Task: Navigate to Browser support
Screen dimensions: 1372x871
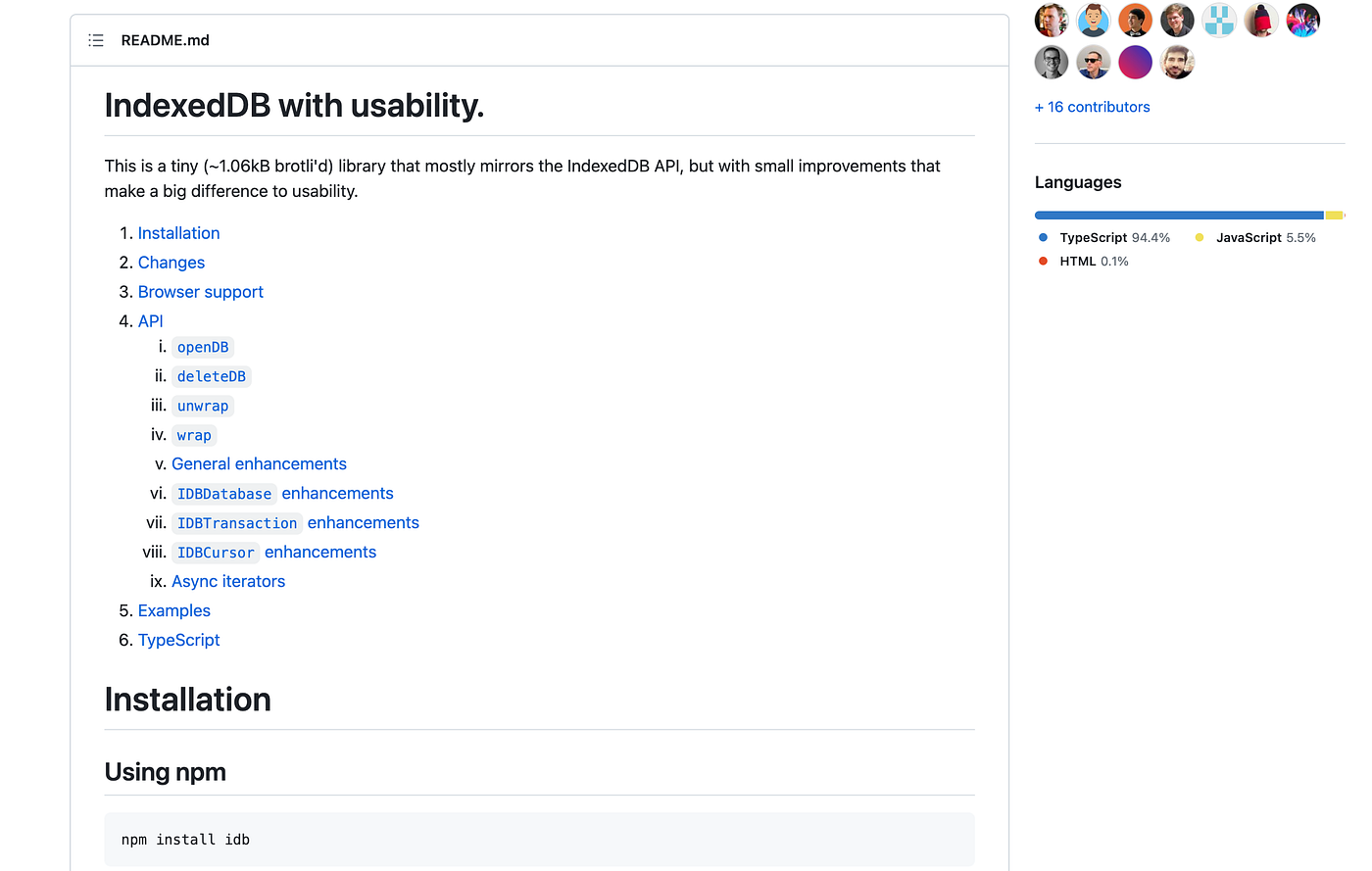Action: tap(200, 291)
